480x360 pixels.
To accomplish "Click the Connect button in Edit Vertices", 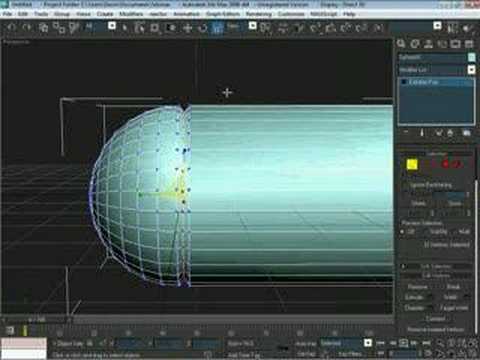I will 435,319.
